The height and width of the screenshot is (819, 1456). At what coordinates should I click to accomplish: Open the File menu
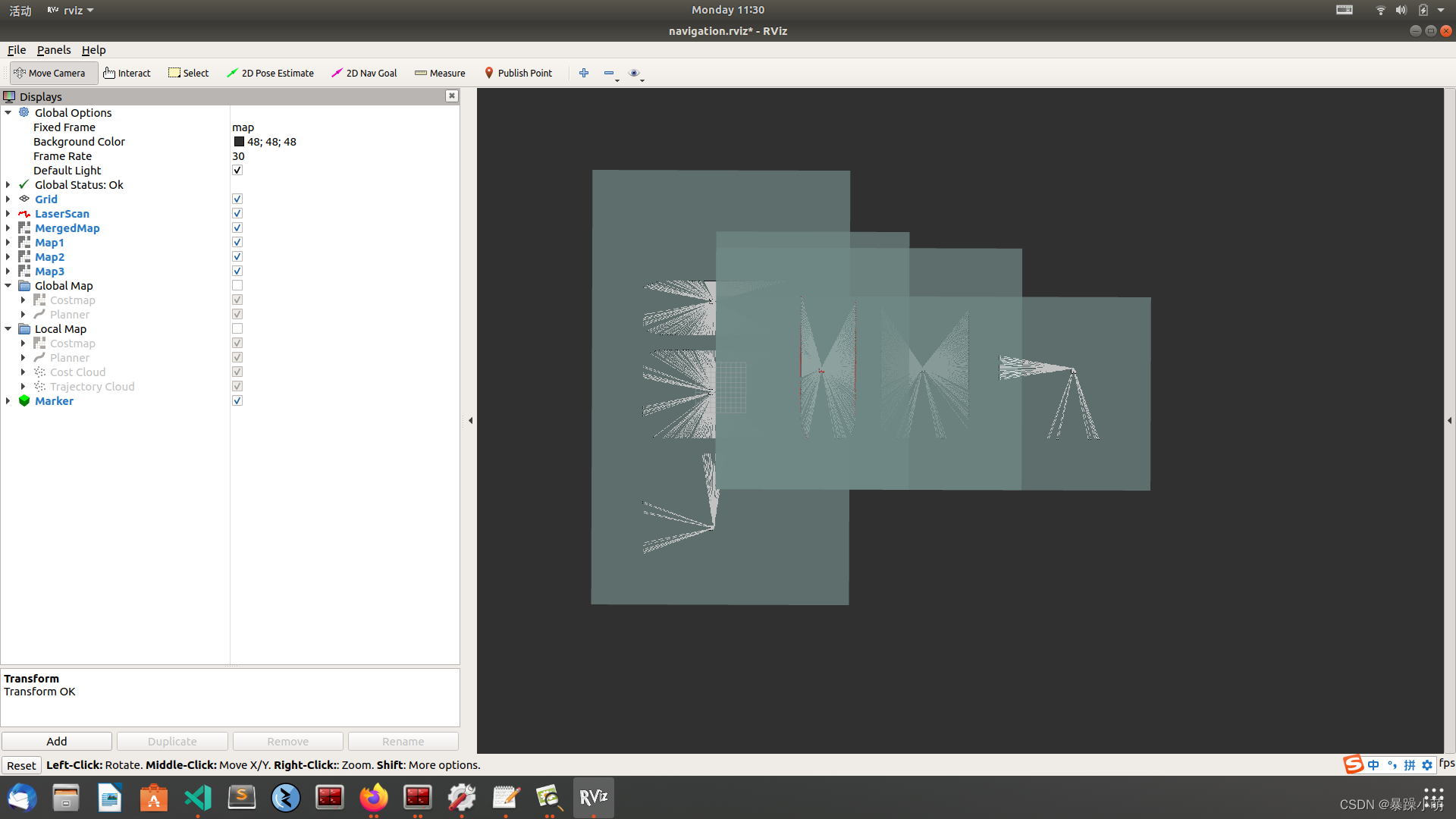coord(16,50)
